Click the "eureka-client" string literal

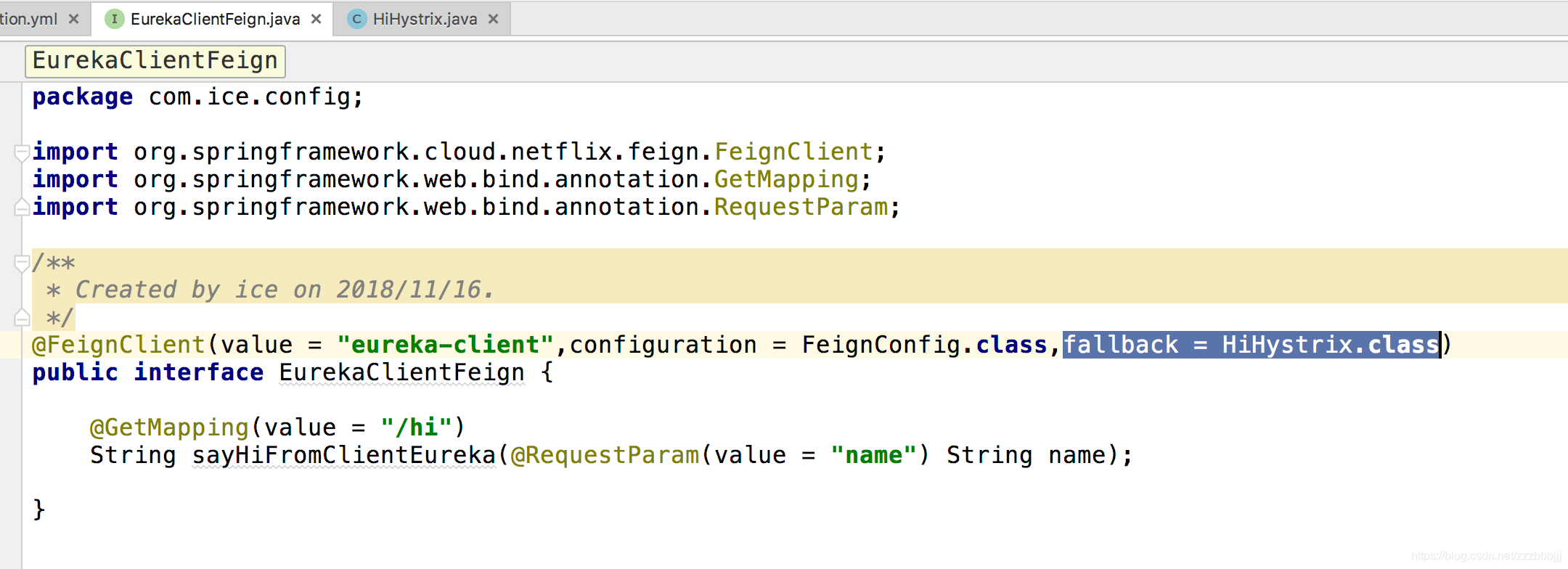(x=445, y=345)
